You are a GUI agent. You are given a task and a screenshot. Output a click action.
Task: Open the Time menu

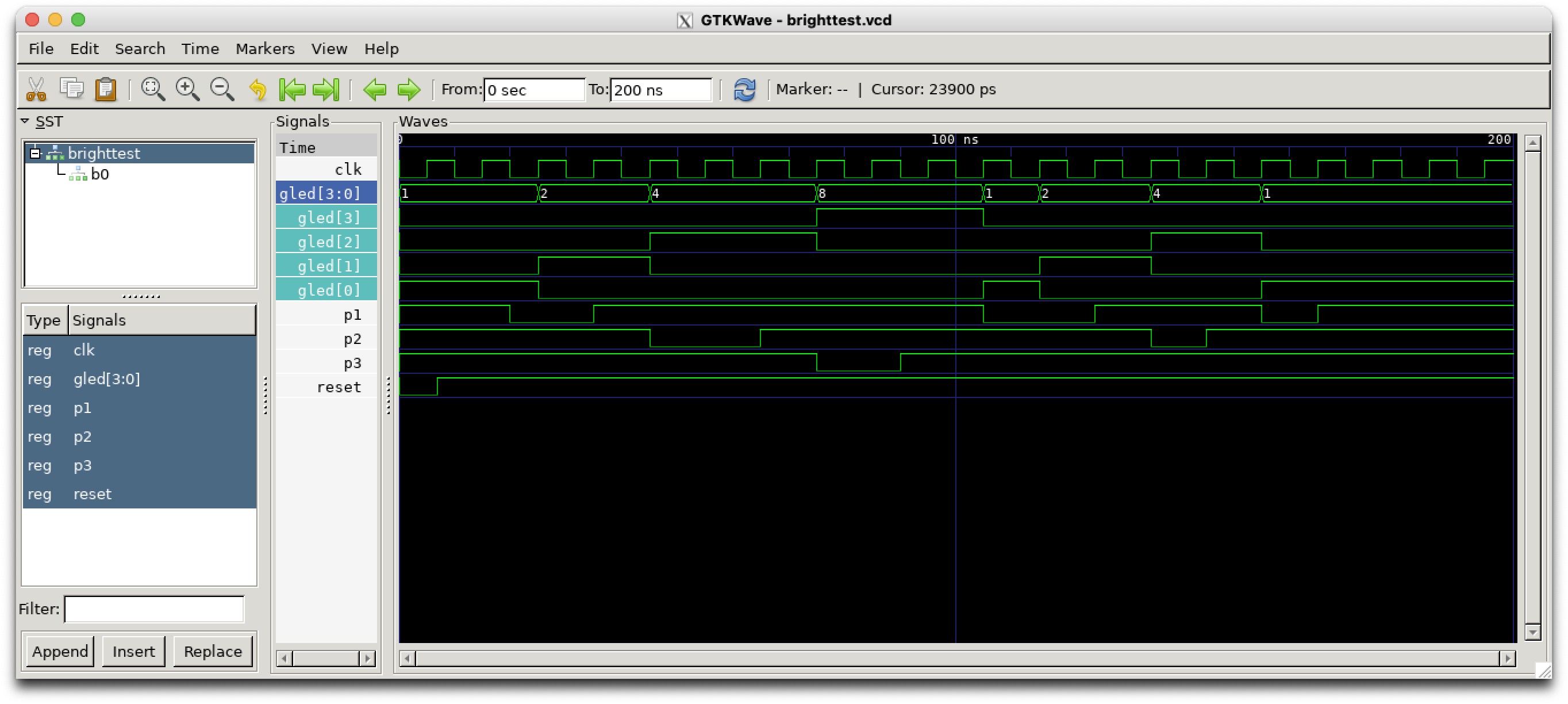(200, 49)
